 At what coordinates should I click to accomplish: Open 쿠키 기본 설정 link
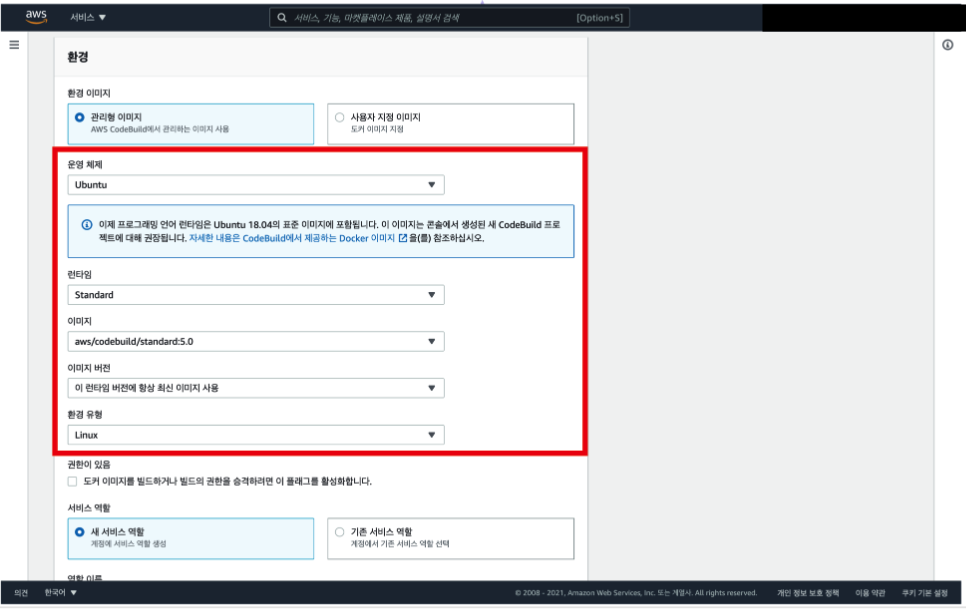click(925, 593)
